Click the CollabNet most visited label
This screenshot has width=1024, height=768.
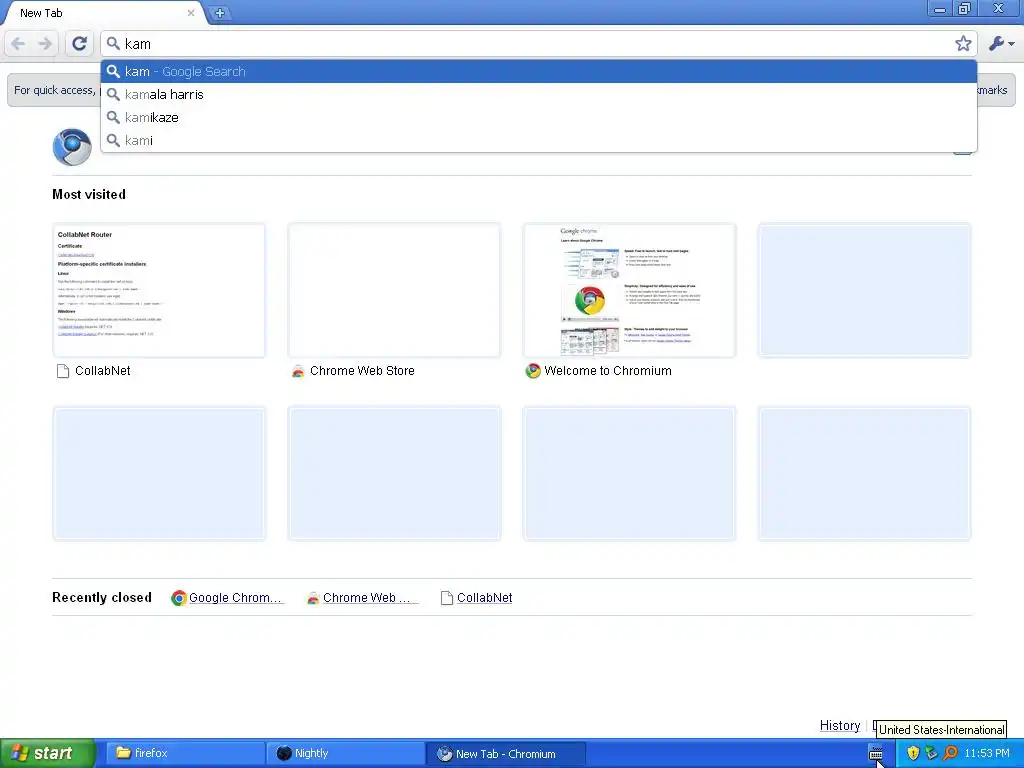click(x=103, y=371)
